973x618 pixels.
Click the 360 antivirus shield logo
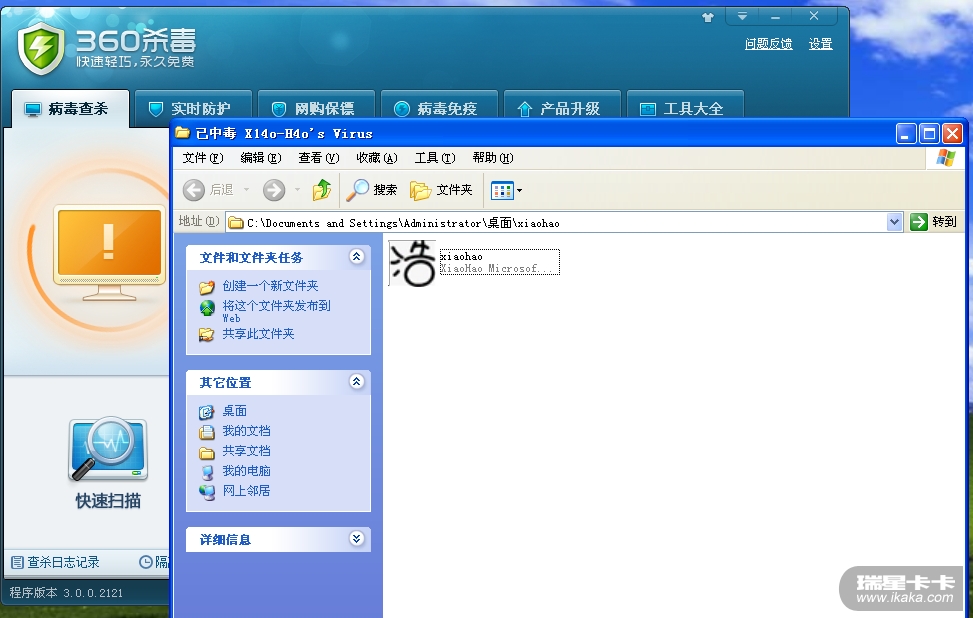[x=41, y=48]
